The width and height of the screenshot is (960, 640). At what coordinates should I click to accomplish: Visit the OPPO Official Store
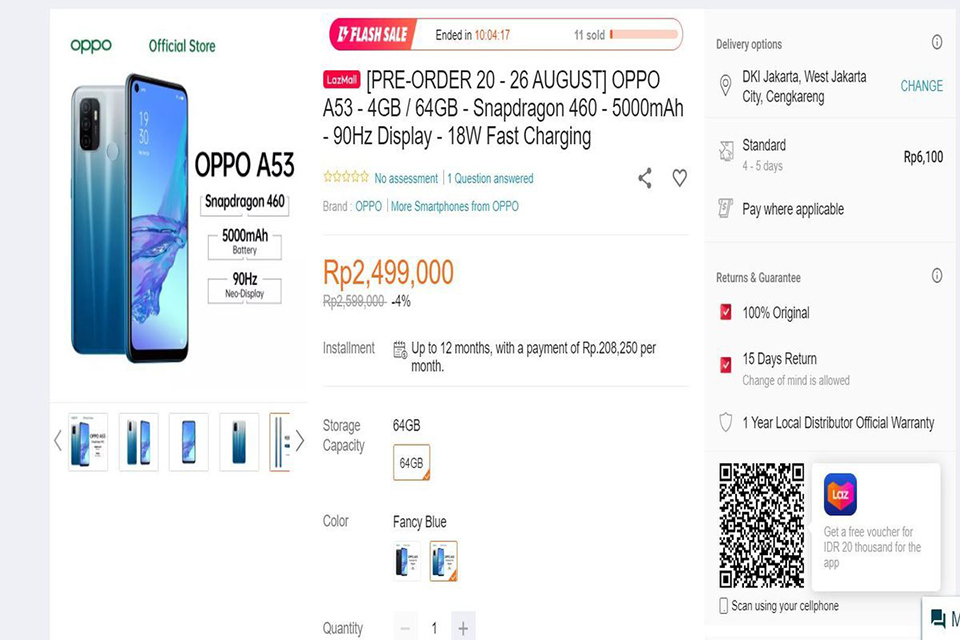click(181, 45)
